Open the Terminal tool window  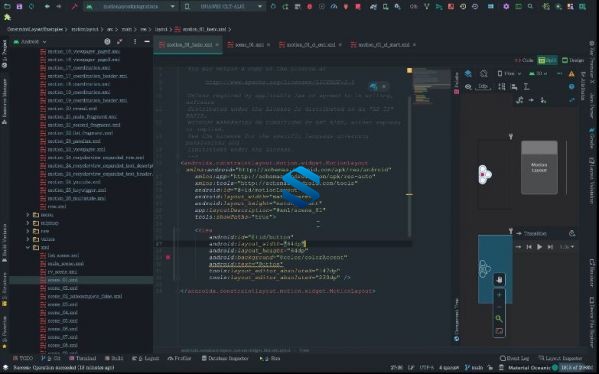point(83,358)
